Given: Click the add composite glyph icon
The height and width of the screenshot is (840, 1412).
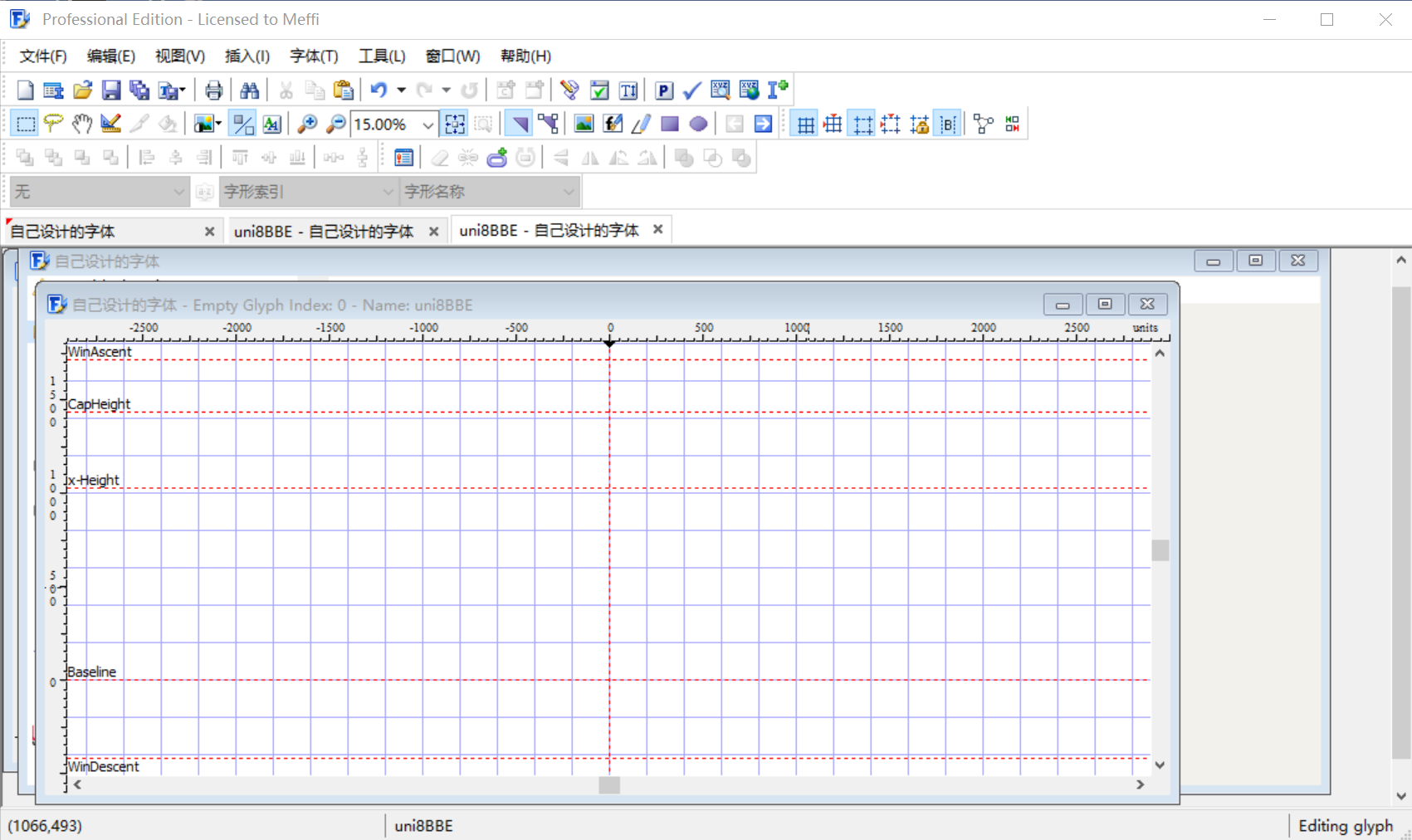Looking at the screenshot, I should click(x=497, y=158).
